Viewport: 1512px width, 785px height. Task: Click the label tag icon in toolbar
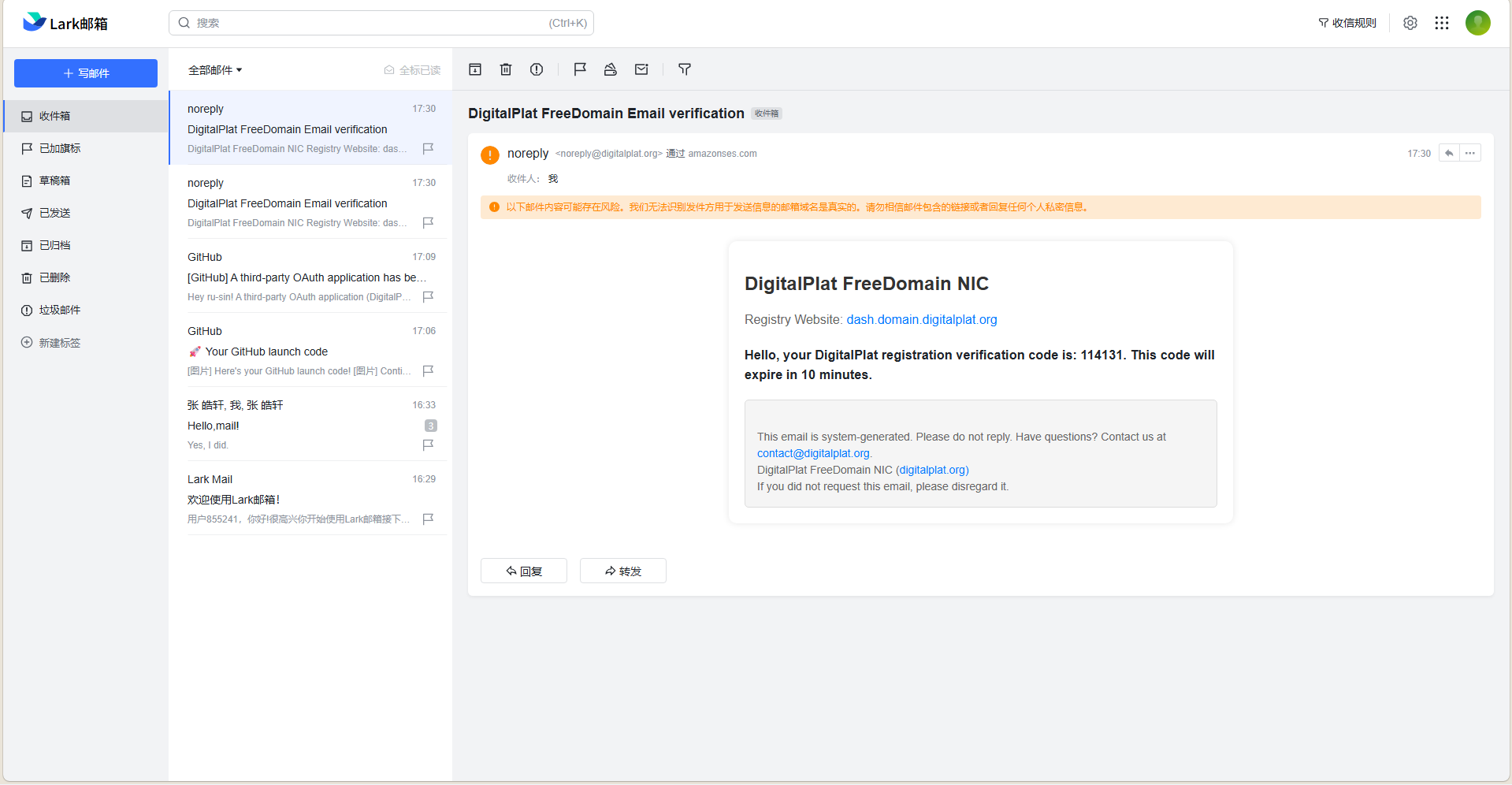pyautogui.click(x=610, y=69)
